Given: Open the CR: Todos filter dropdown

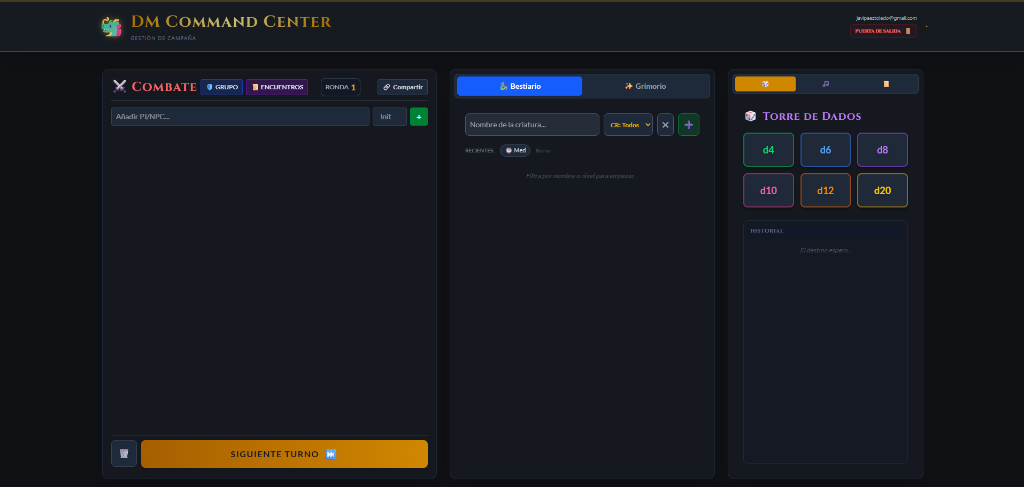Looking at the screenshot, I should click(x=628, y=125).
